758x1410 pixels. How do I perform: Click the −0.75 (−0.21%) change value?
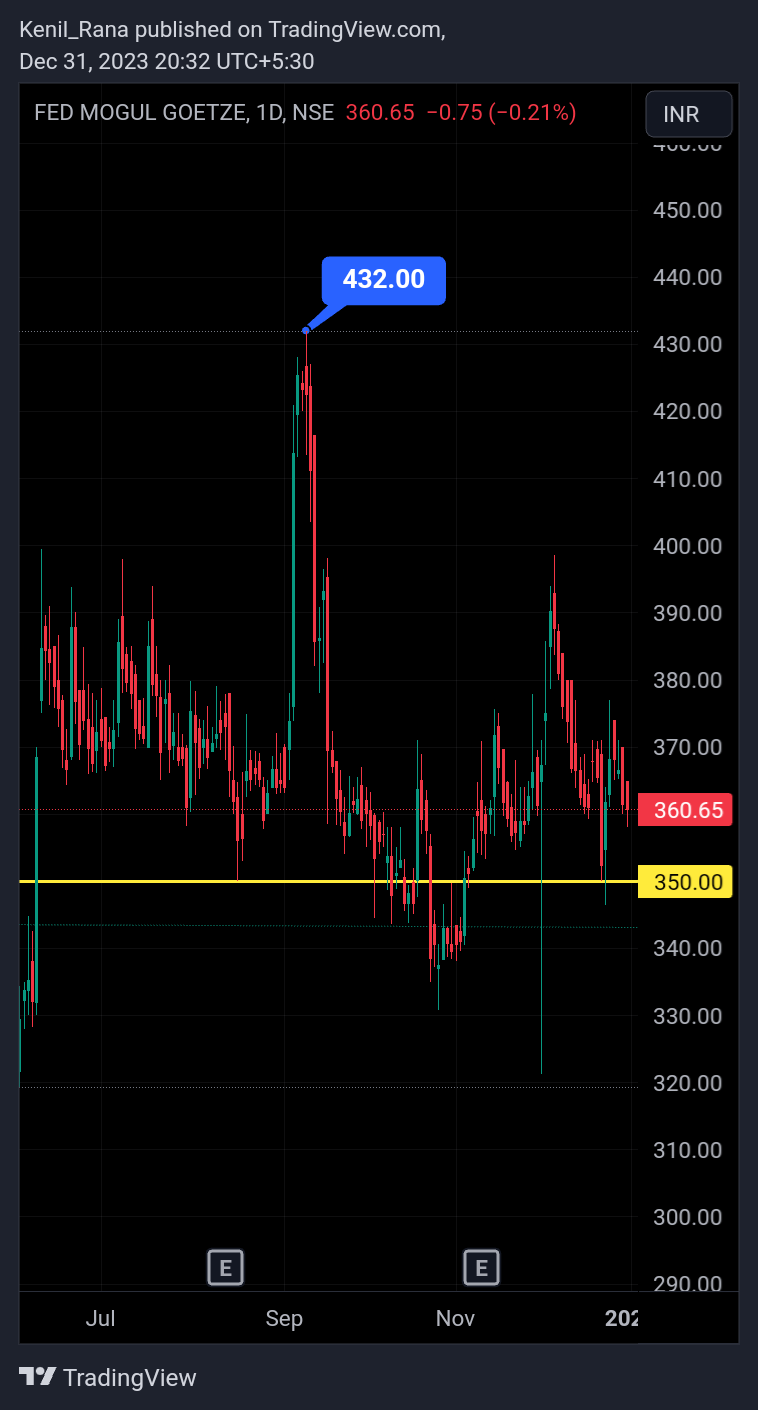(x=501, y=113)
